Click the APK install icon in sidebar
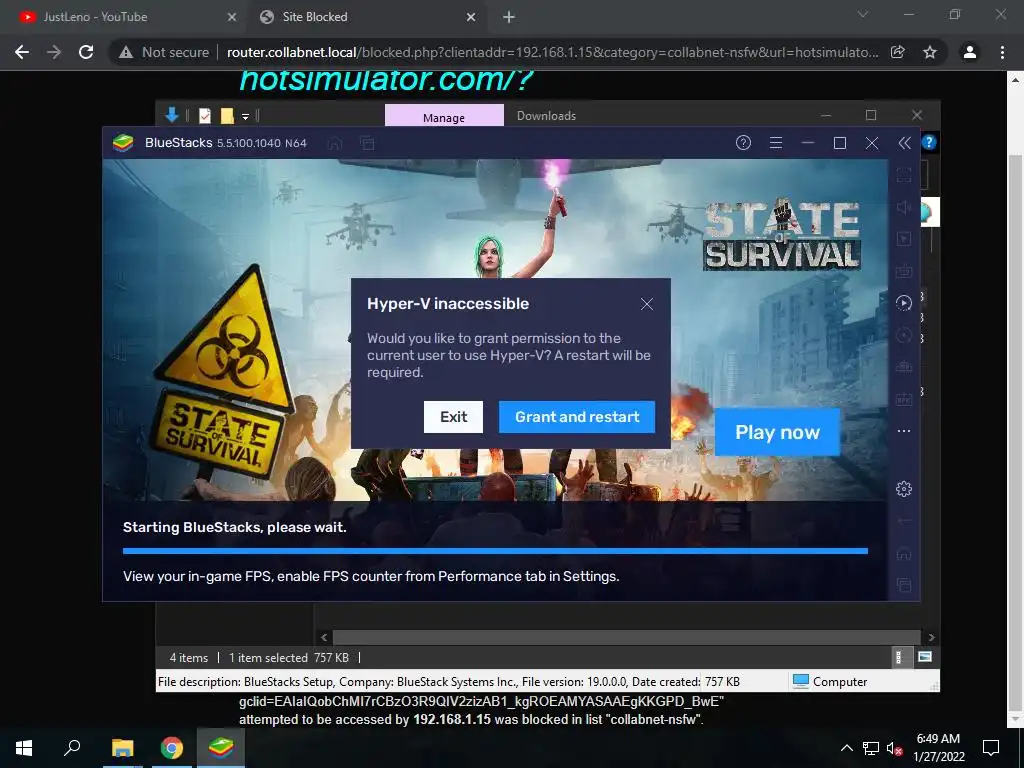Screen dimensions: 1024x768 pyautogui.click(x=904, y=399)
